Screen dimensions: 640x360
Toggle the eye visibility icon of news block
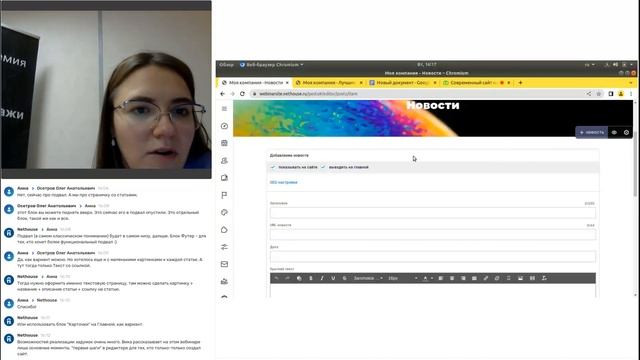click(614, 132)
